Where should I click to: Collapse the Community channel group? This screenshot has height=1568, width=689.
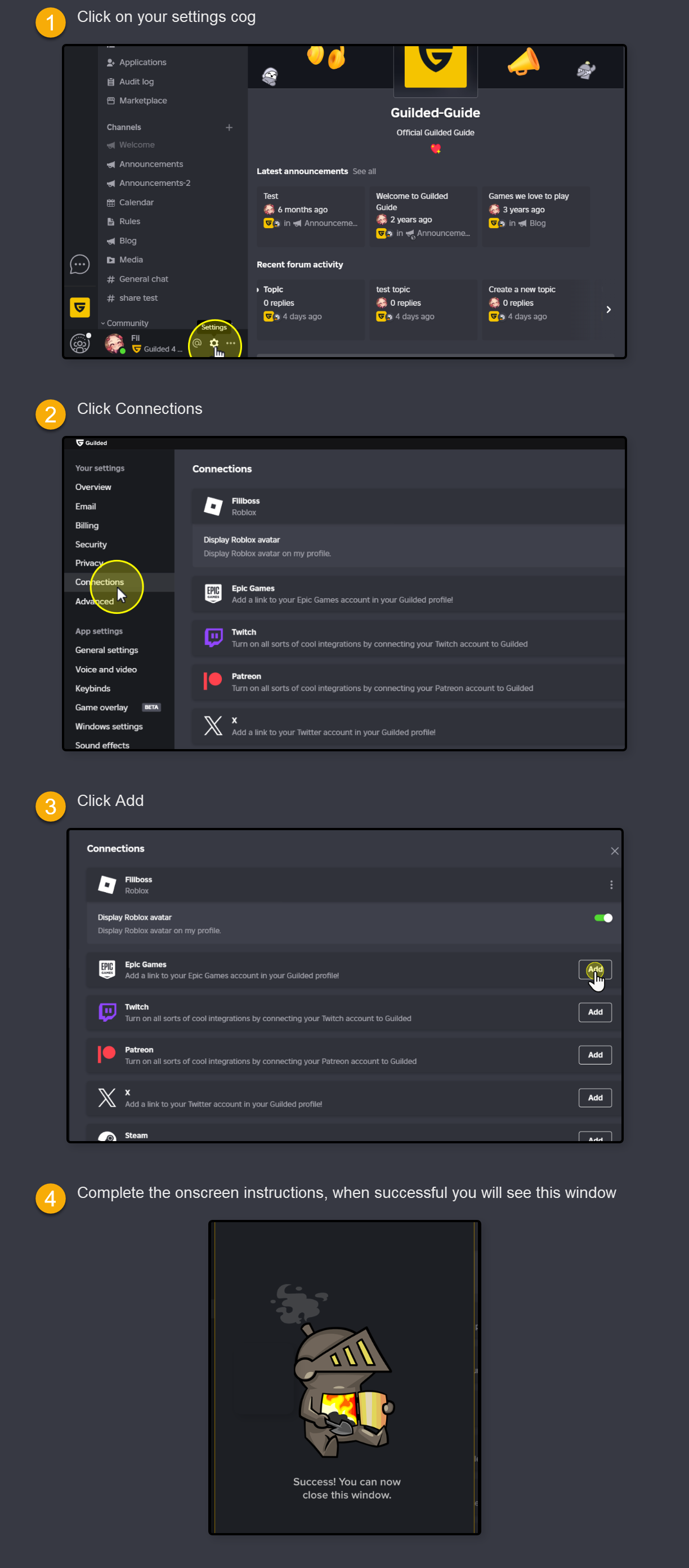click(x=124, y=323)
